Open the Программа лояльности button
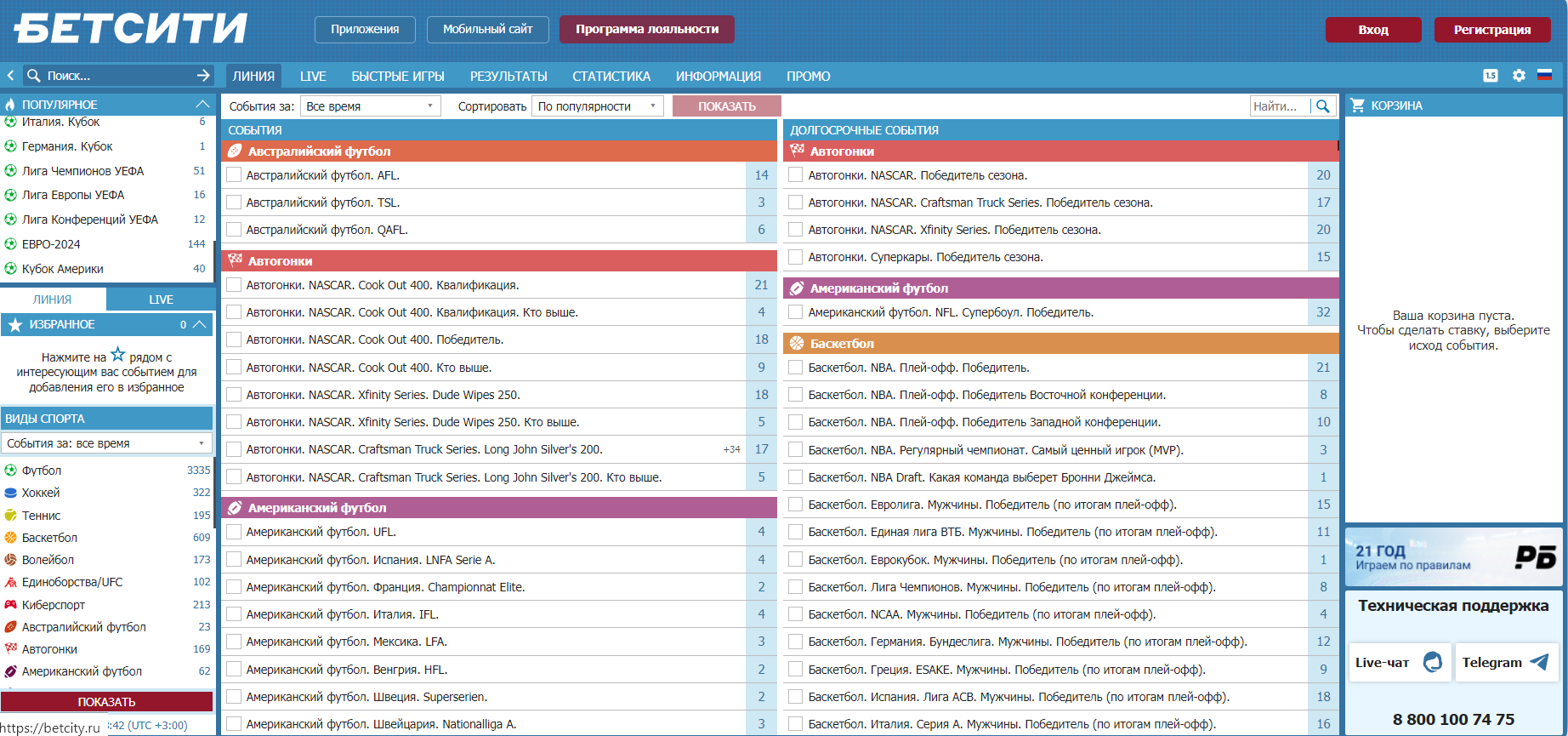 pos(646,30)
